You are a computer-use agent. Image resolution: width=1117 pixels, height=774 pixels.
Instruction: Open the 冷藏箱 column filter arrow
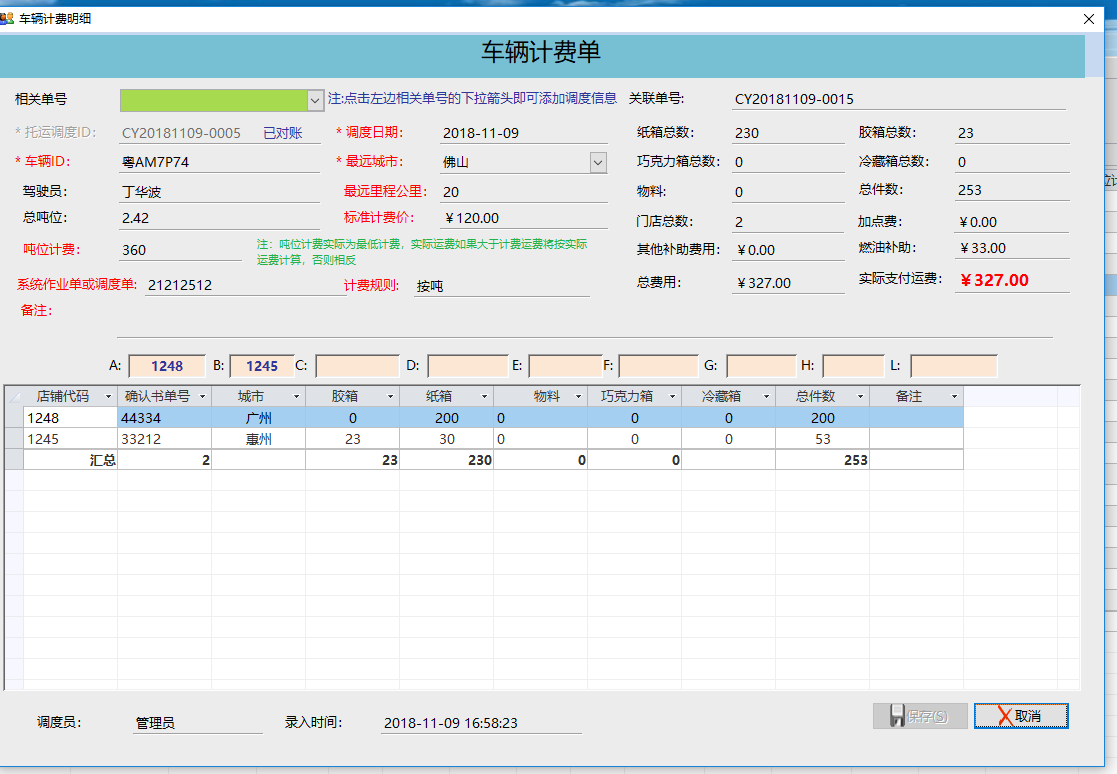pyautogui.click(x=767, y=397)
